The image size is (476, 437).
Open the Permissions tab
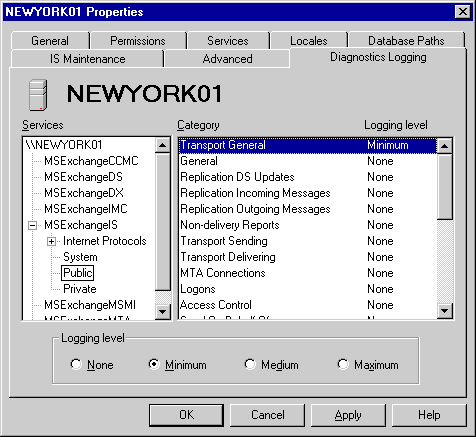pyautogui.click(x=138, y=41)
